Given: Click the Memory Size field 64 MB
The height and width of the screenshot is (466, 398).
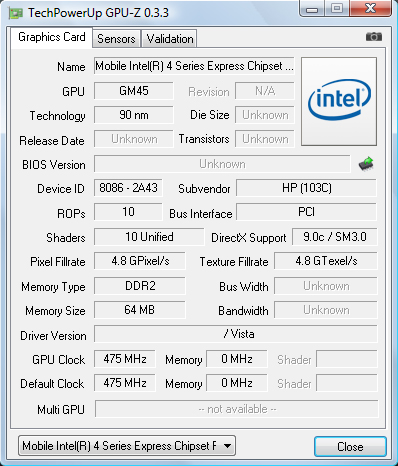Looking at the screenshot, I should click(x=140, y=310).
